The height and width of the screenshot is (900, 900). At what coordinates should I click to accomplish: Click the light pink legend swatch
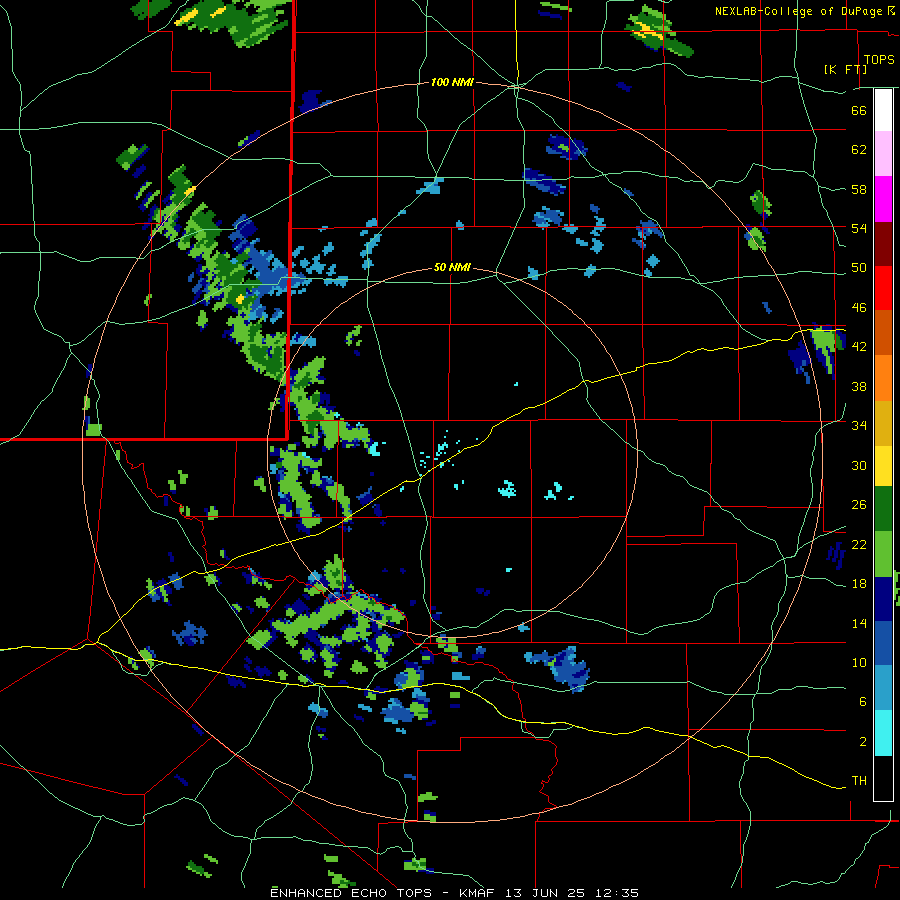point(883,153)
